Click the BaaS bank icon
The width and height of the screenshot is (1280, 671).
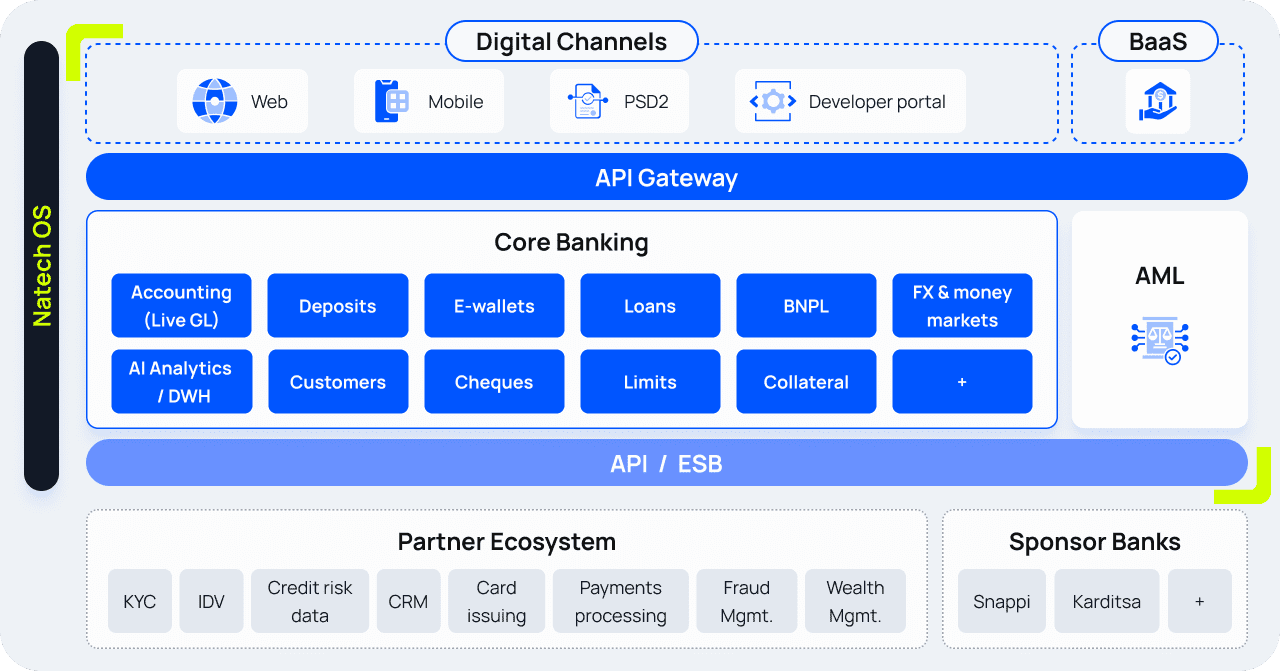[x=1158, y=101]
